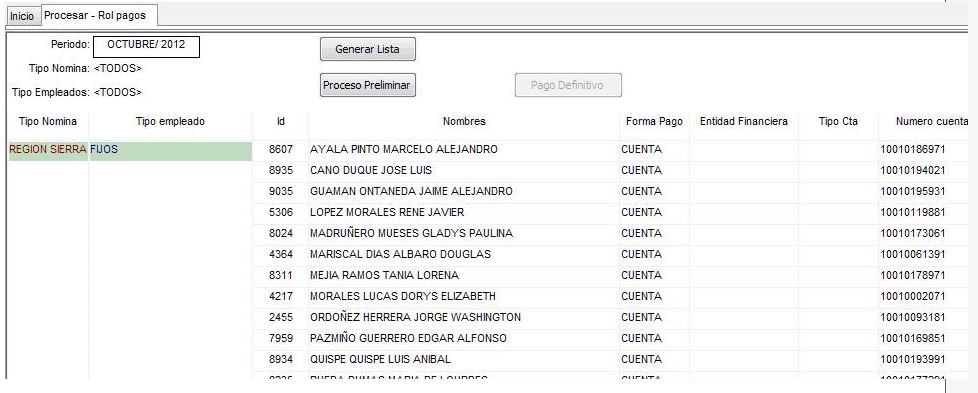Select the Tipo Nomina <TODOS> value
Viewport: 978px width, 393px height.
118,68
